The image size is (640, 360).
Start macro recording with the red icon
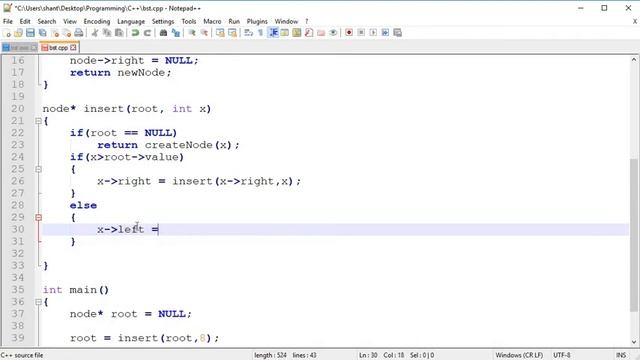[x=349, y=33]
